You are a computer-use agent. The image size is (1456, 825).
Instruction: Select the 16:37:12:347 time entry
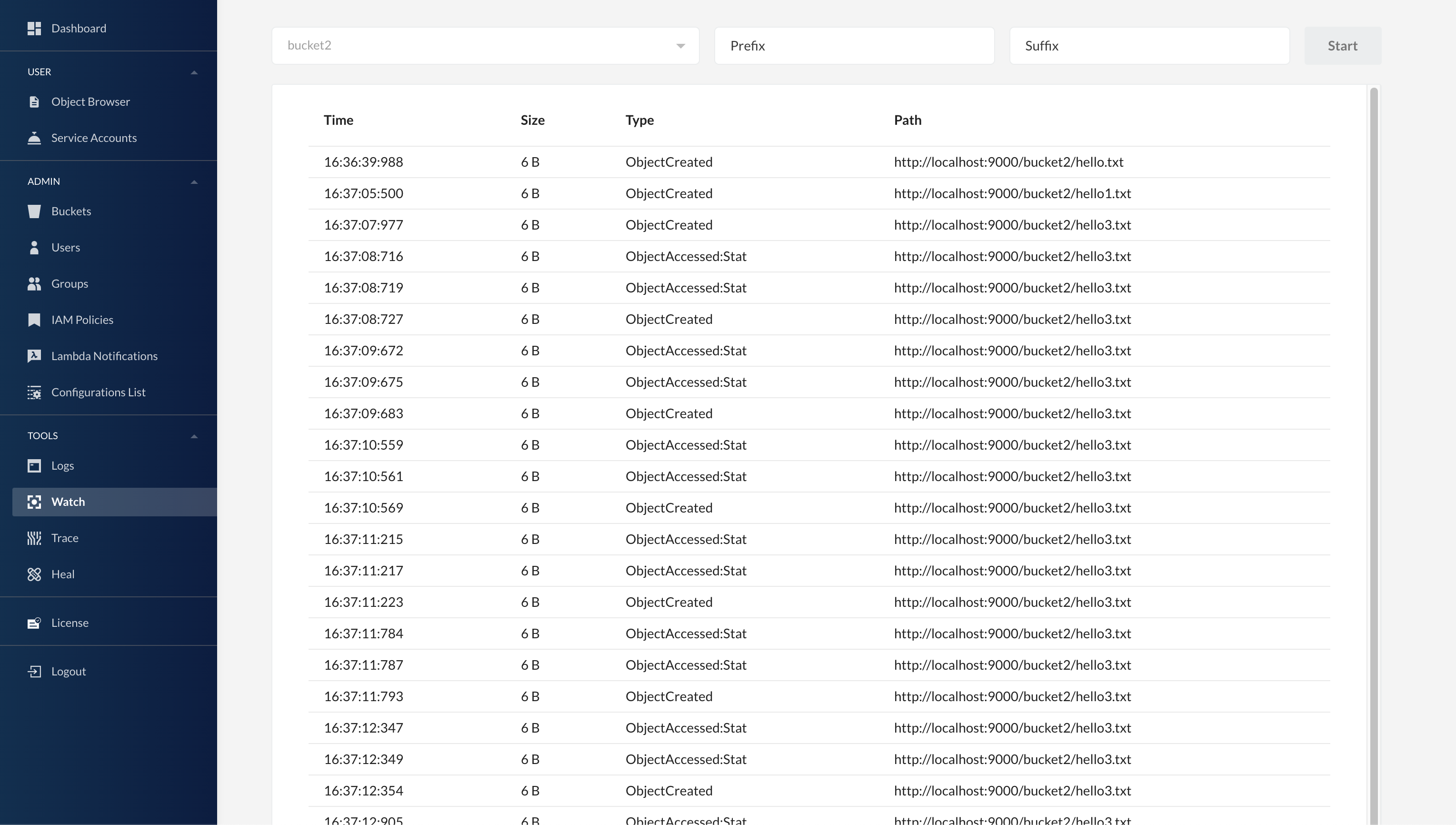(364, 728)
